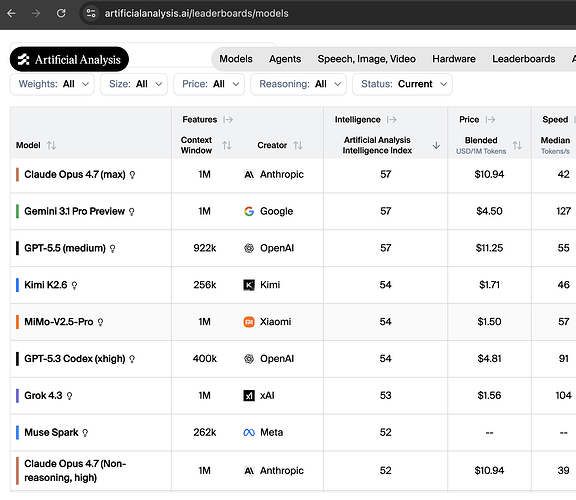
Task: Click the URL address bar text
Action: pyautogui.click(x=197, y=14)
